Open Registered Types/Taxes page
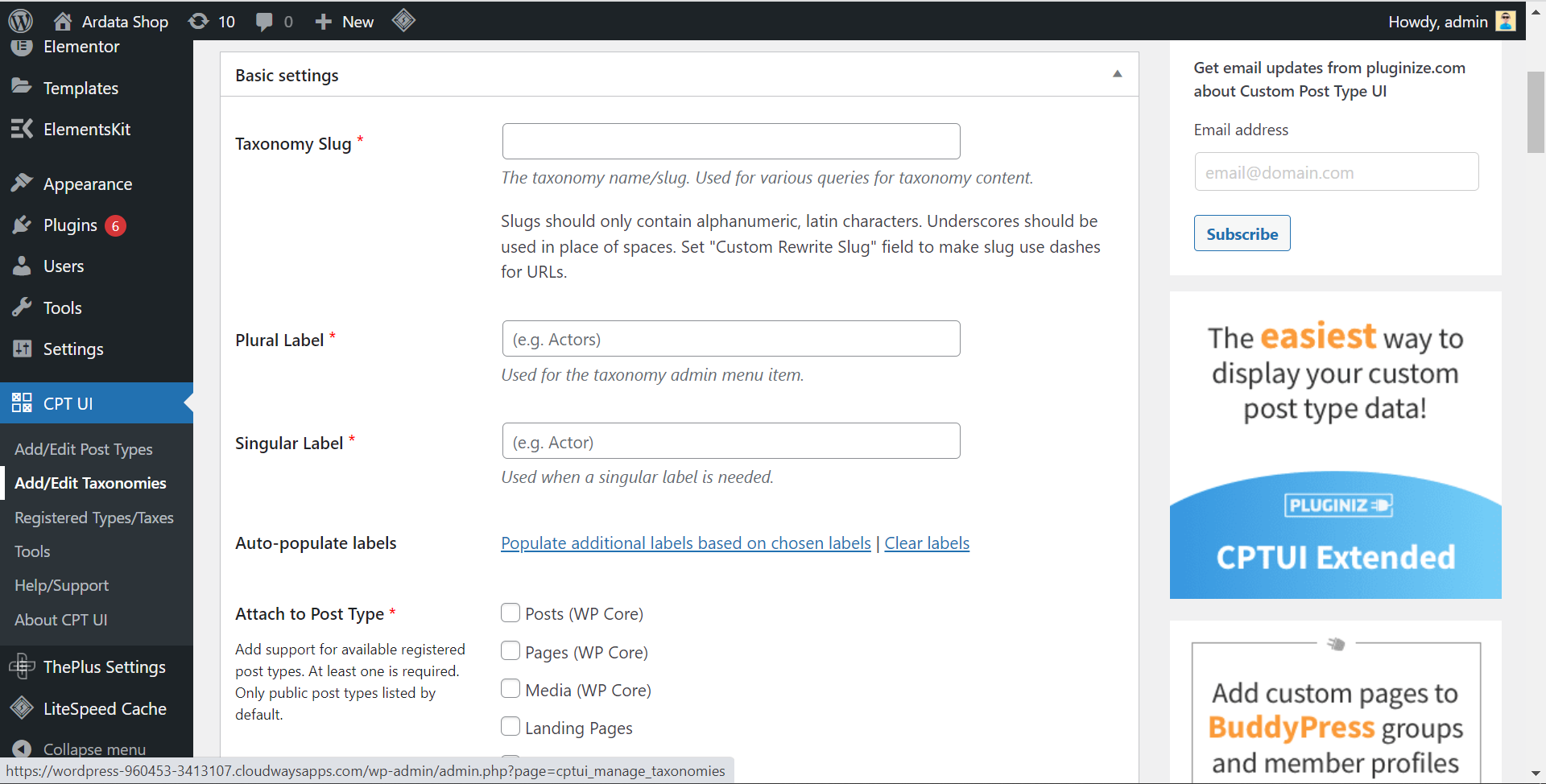Screen dimensions: 1546x784 tap(94, 518)
